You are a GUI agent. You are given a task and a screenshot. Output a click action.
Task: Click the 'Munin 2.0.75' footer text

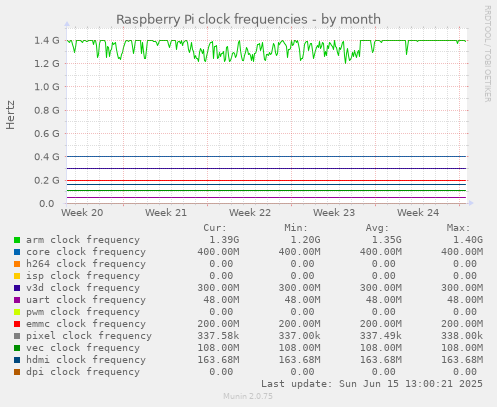click(x=248, y=396)
